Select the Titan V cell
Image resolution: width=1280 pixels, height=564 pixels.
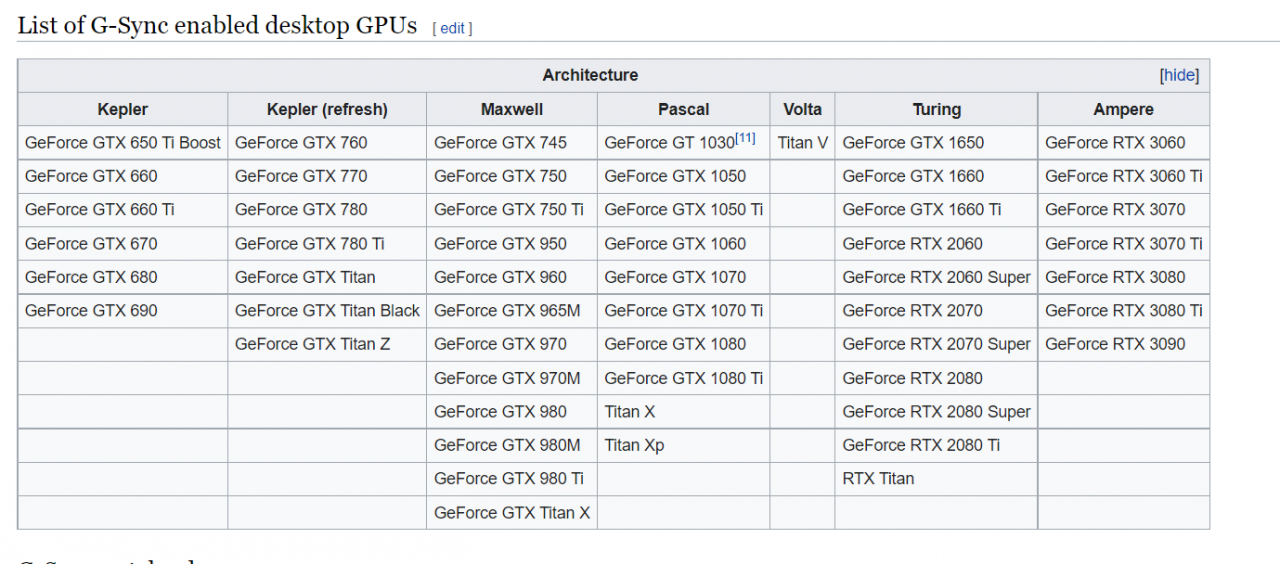(x=803, y=142)
